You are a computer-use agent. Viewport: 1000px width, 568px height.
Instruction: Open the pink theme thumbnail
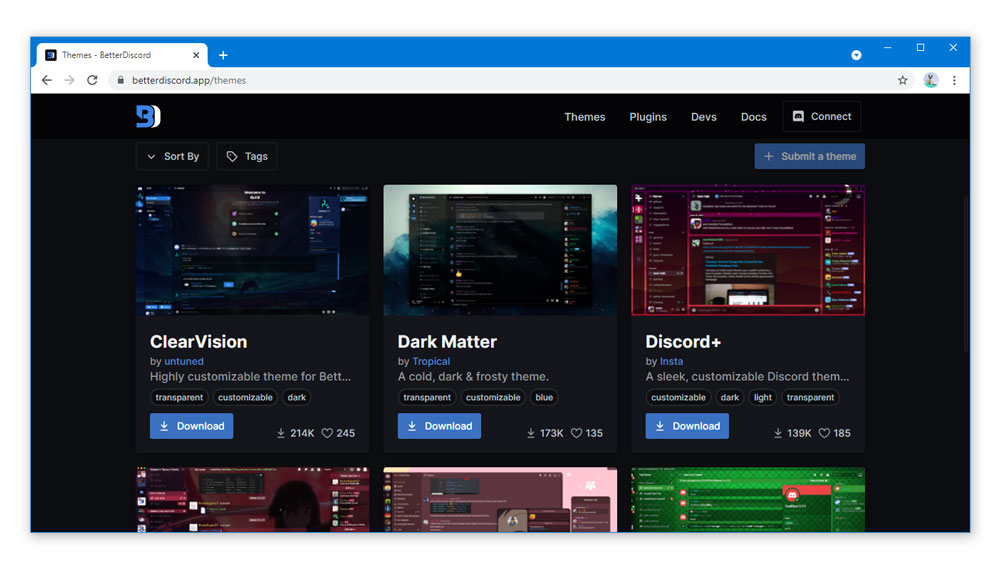coord(500,500)
